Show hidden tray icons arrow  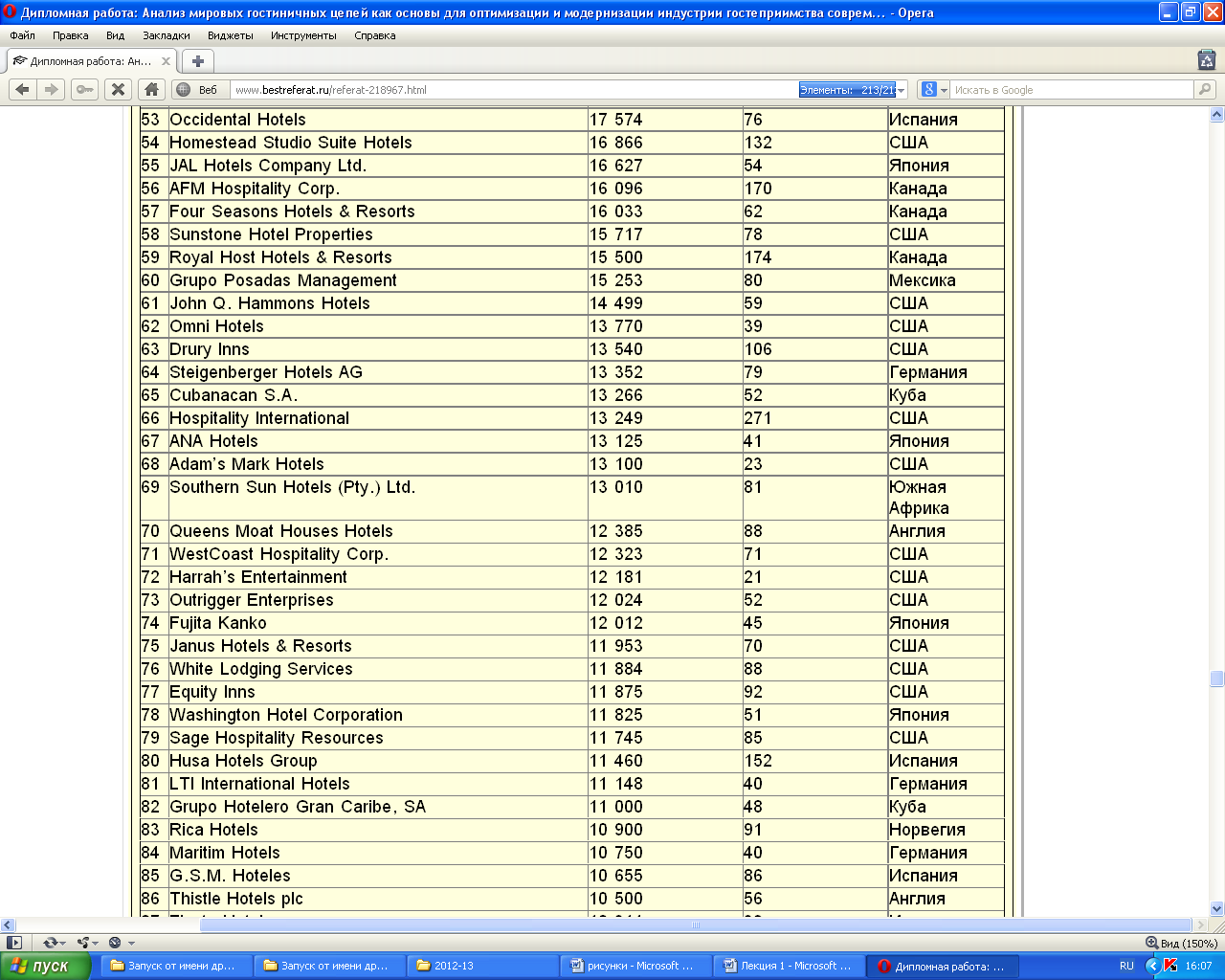coord(1152,966)
